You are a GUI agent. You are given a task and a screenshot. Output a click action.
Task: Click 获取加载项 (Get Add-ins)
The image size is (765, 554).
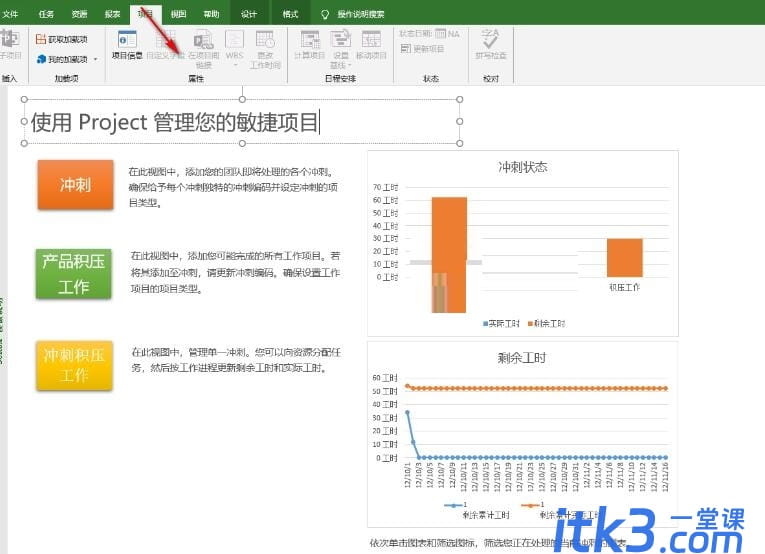(61, 39)
